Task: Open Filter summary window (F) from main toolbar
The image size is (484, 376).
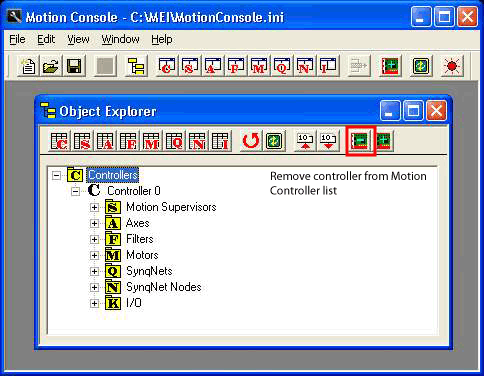Action: pyautogui.click(x=236, y=66)
